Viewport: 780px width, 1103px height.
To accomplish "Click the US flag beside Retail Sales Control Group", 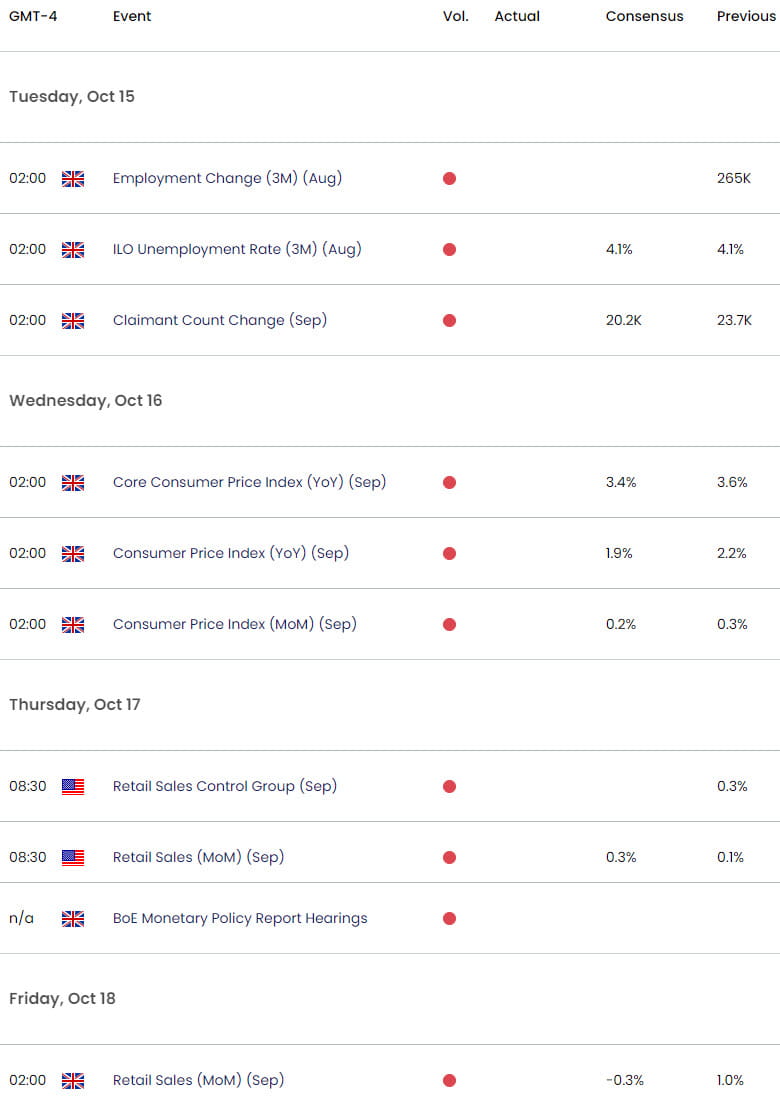I will pos(72,786).
